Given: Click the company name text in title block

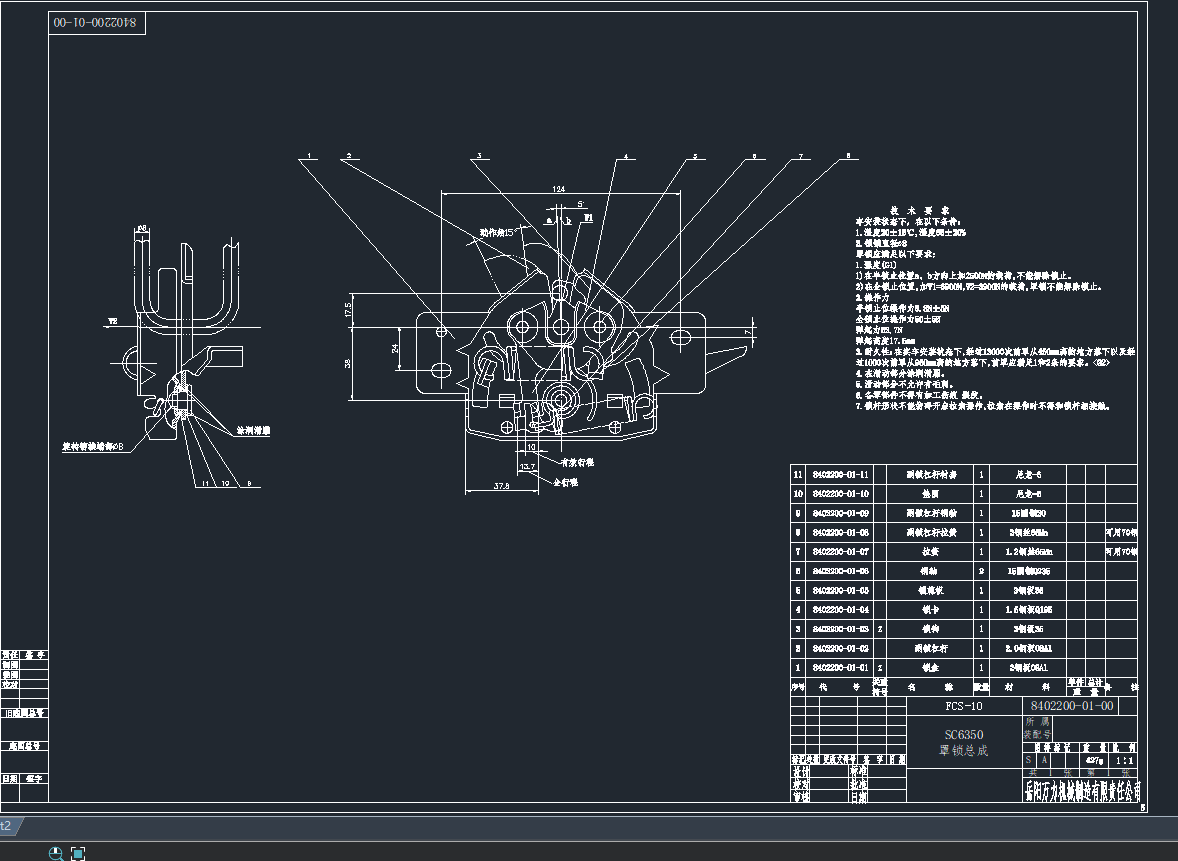Looking at the screenshot, I should [1080, 792].
